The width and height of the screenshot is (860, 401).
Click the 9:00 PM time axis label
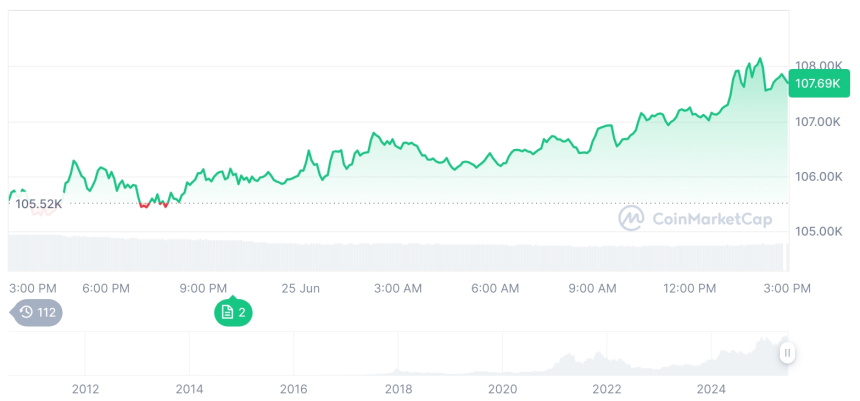click(x=203, y=288)
